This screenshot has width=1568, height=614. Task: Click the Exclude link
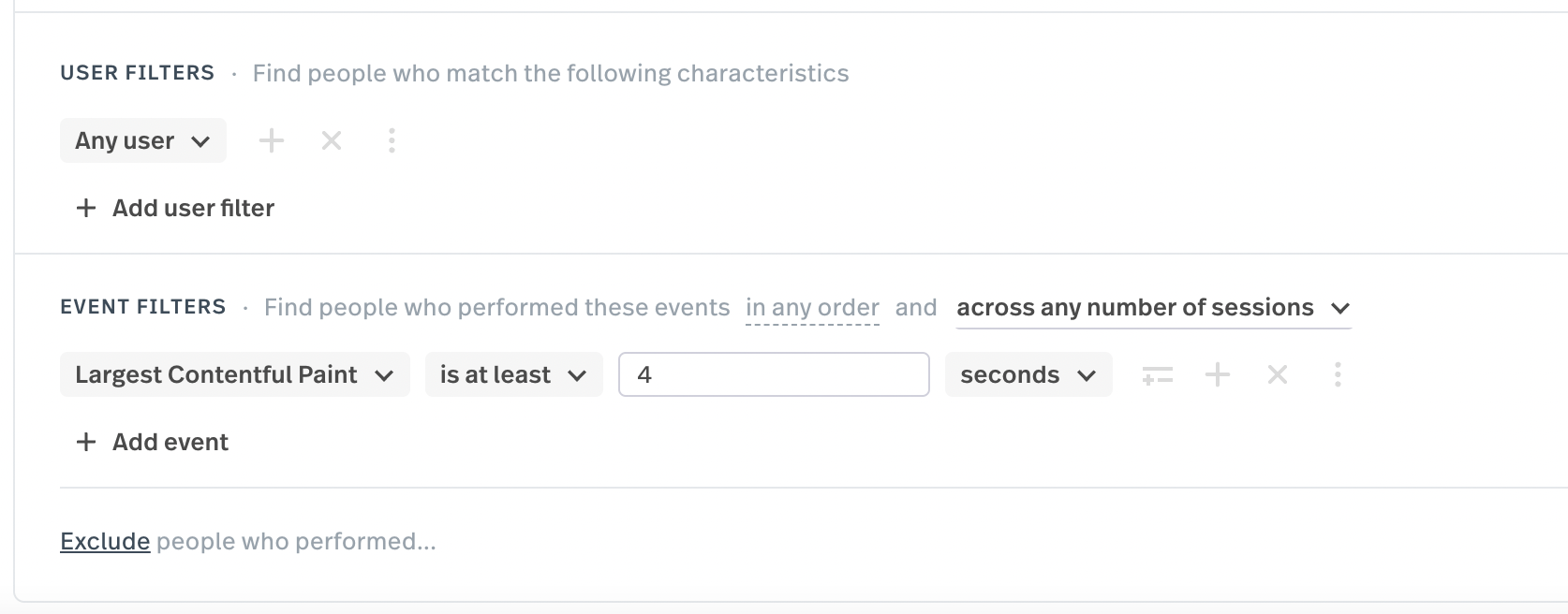[105, 541]
